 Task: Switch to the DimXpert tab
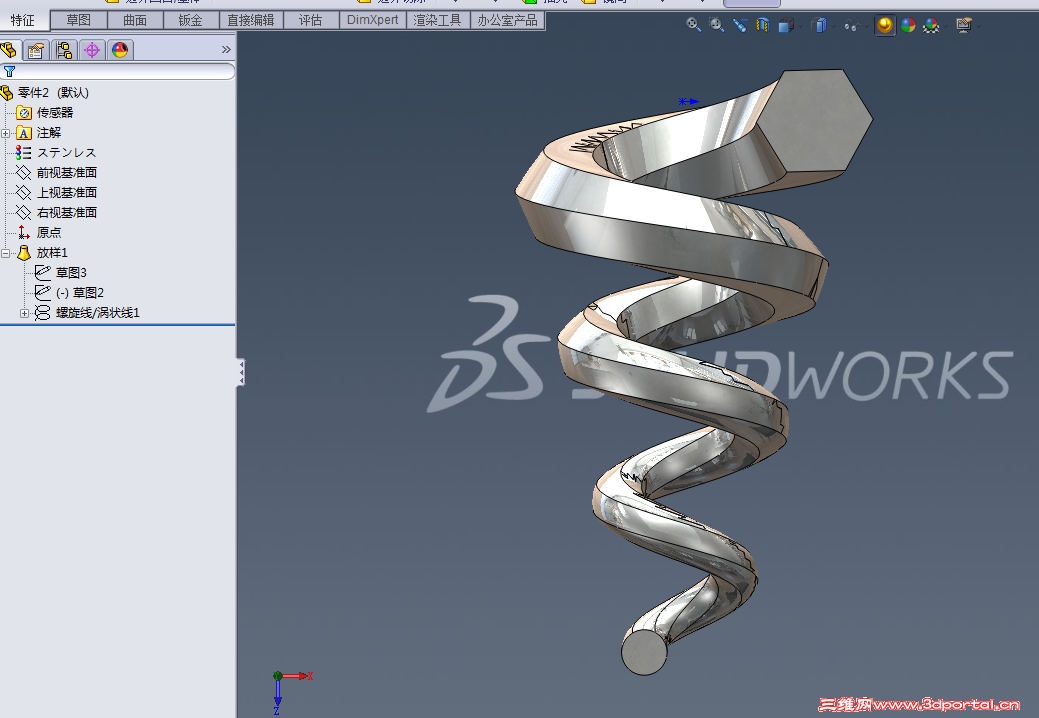point(372,21)
